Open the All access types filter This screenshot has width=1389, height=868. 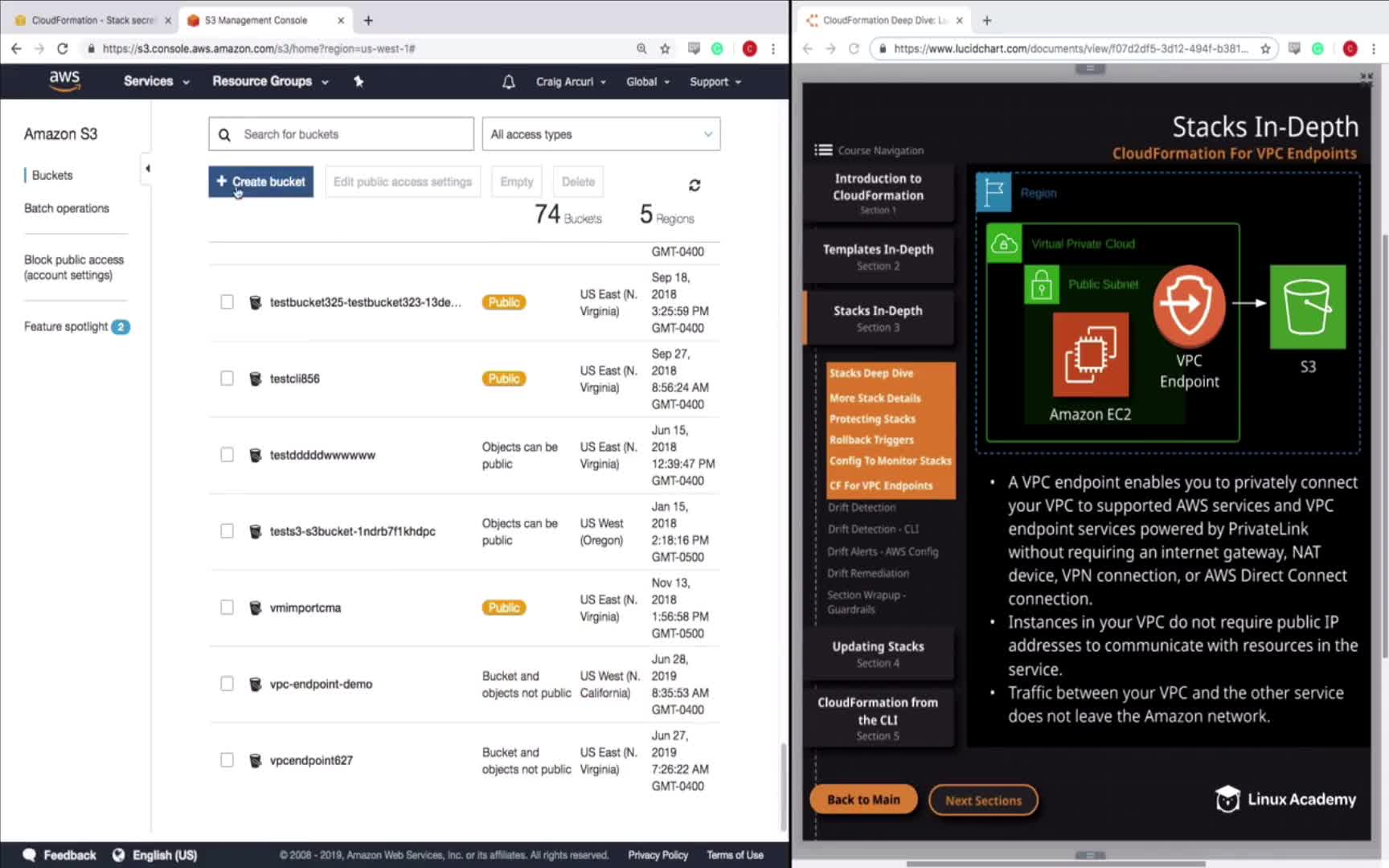pyautogui.click(x=601, y=134)
